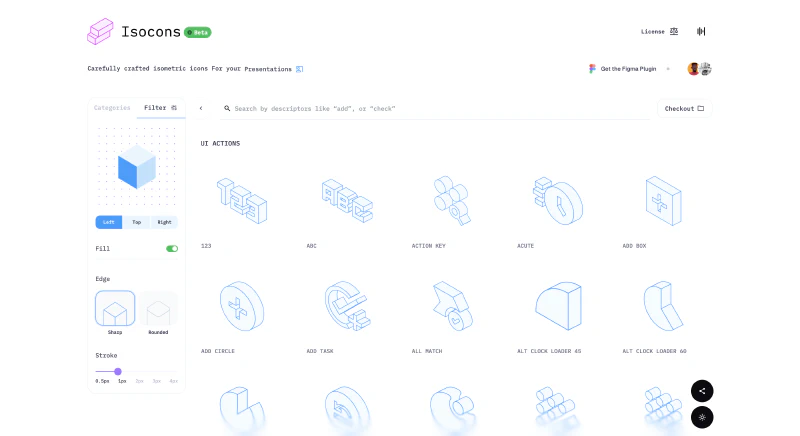Open the audio bars menu icon
800x436 pixels.
coord(702,31)
